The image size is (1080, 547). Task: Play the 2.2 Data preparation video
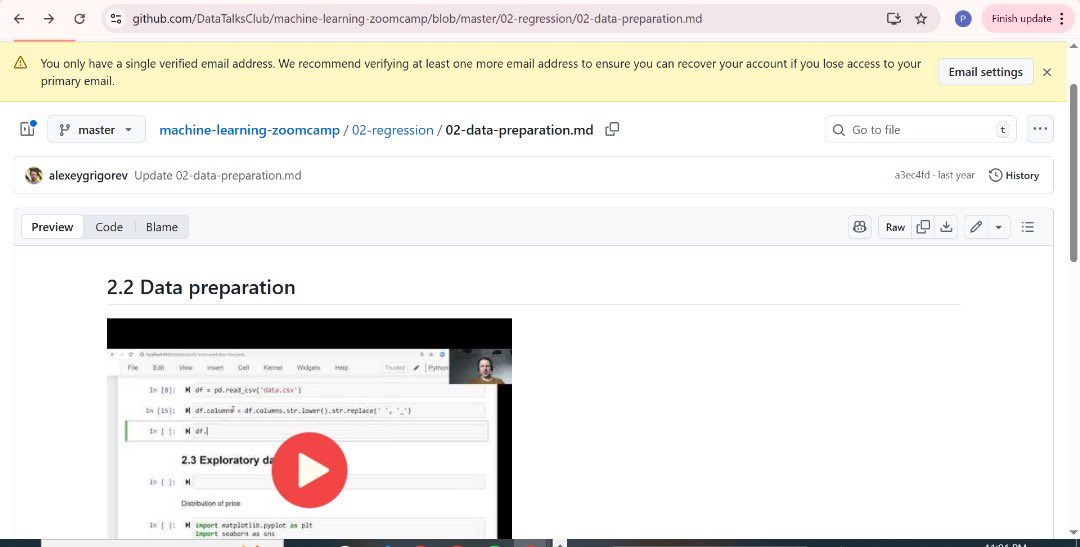click(x=309, y=470)
